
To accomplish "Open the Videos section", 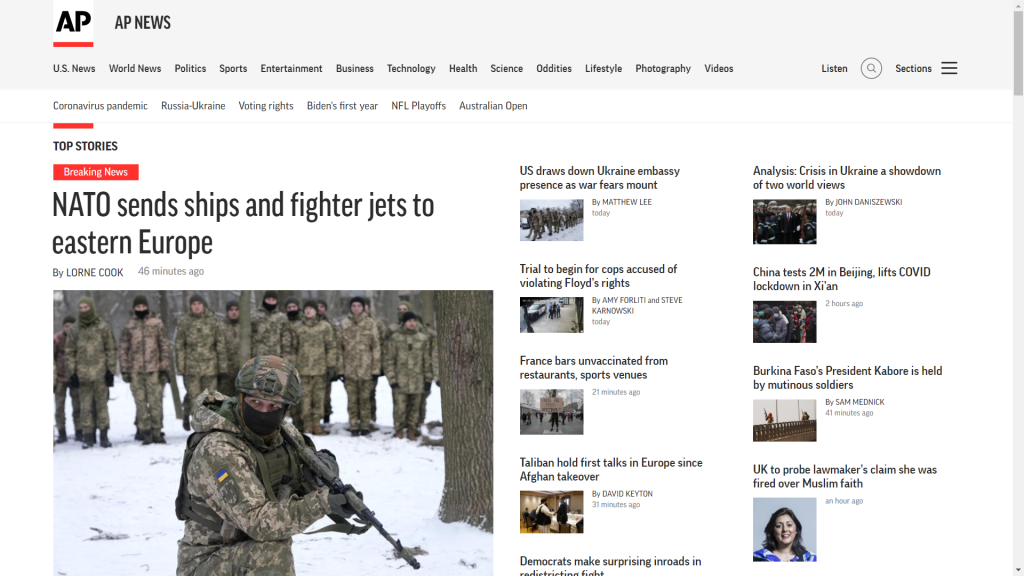I will [x=718, y=68].
